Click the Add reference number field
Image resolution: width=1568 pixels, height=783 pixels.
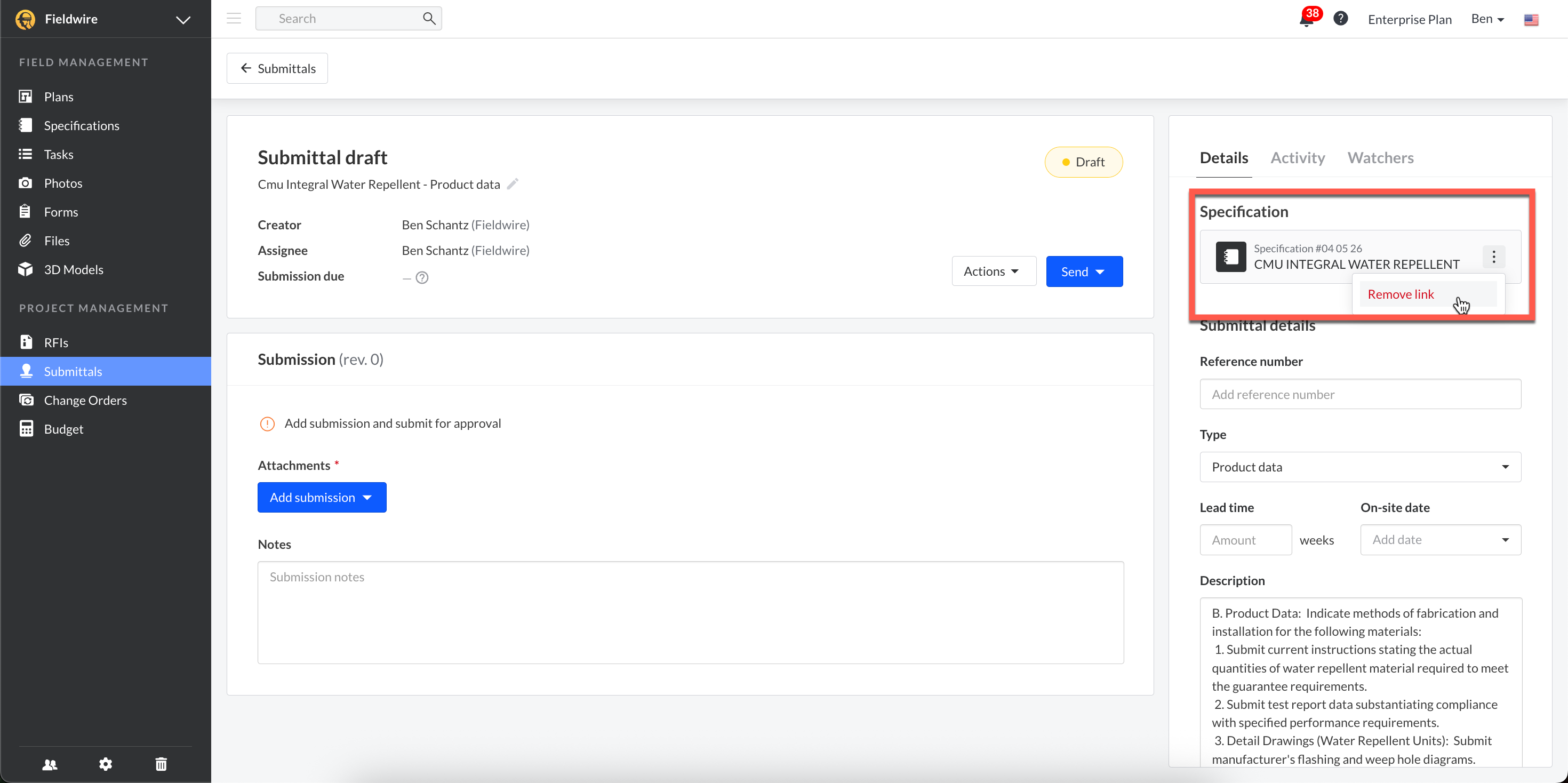[x=1360, y=395]
